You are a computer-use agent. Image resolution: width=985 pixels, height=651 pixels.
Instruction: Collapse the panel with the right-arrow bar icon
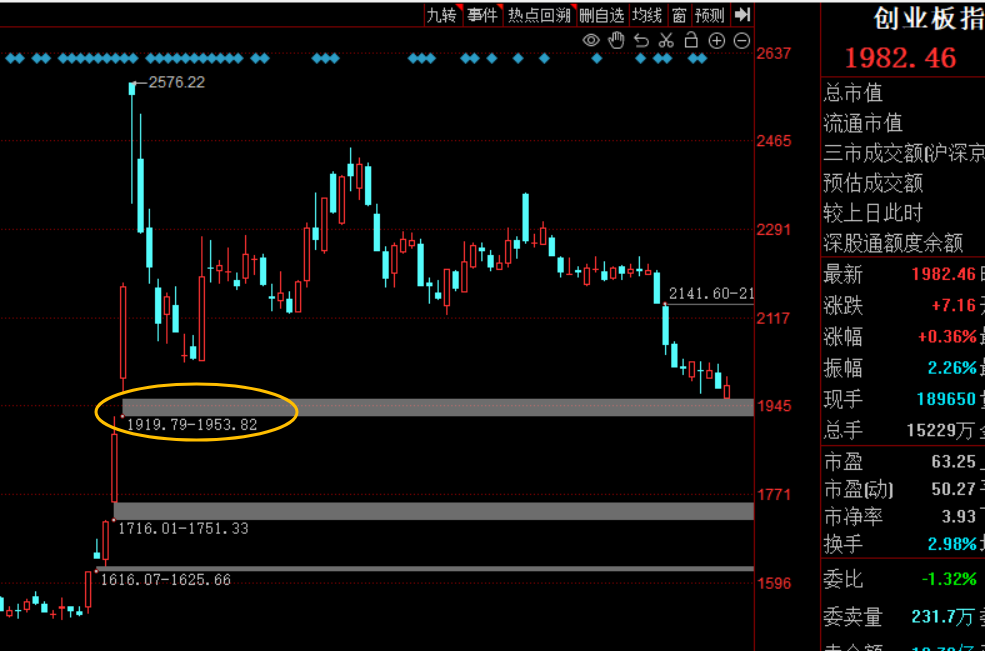pos(742,14)
